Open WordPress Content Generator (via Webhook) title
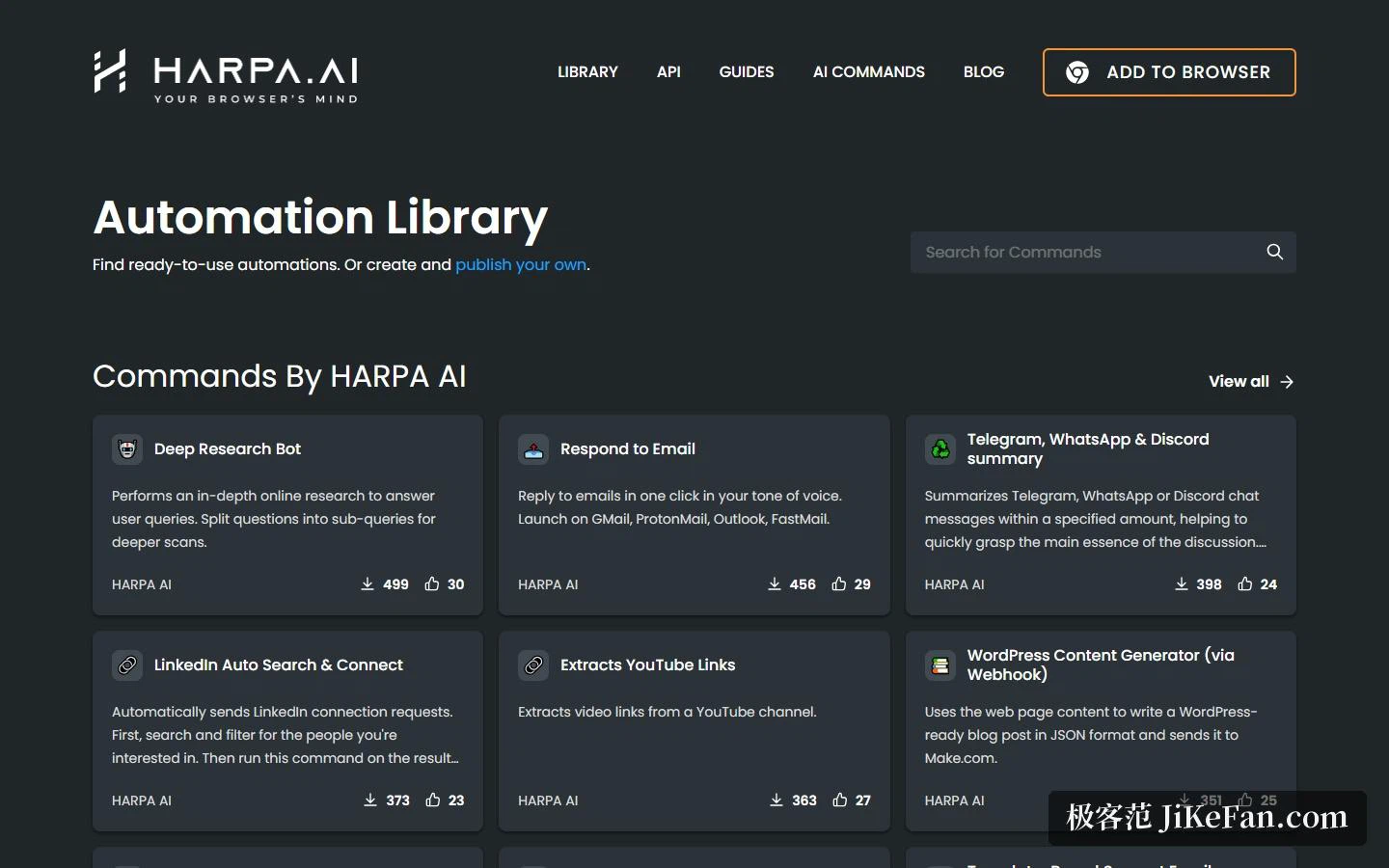The width and height of the screenshot is (1389, 868). tap(1101, 665)
